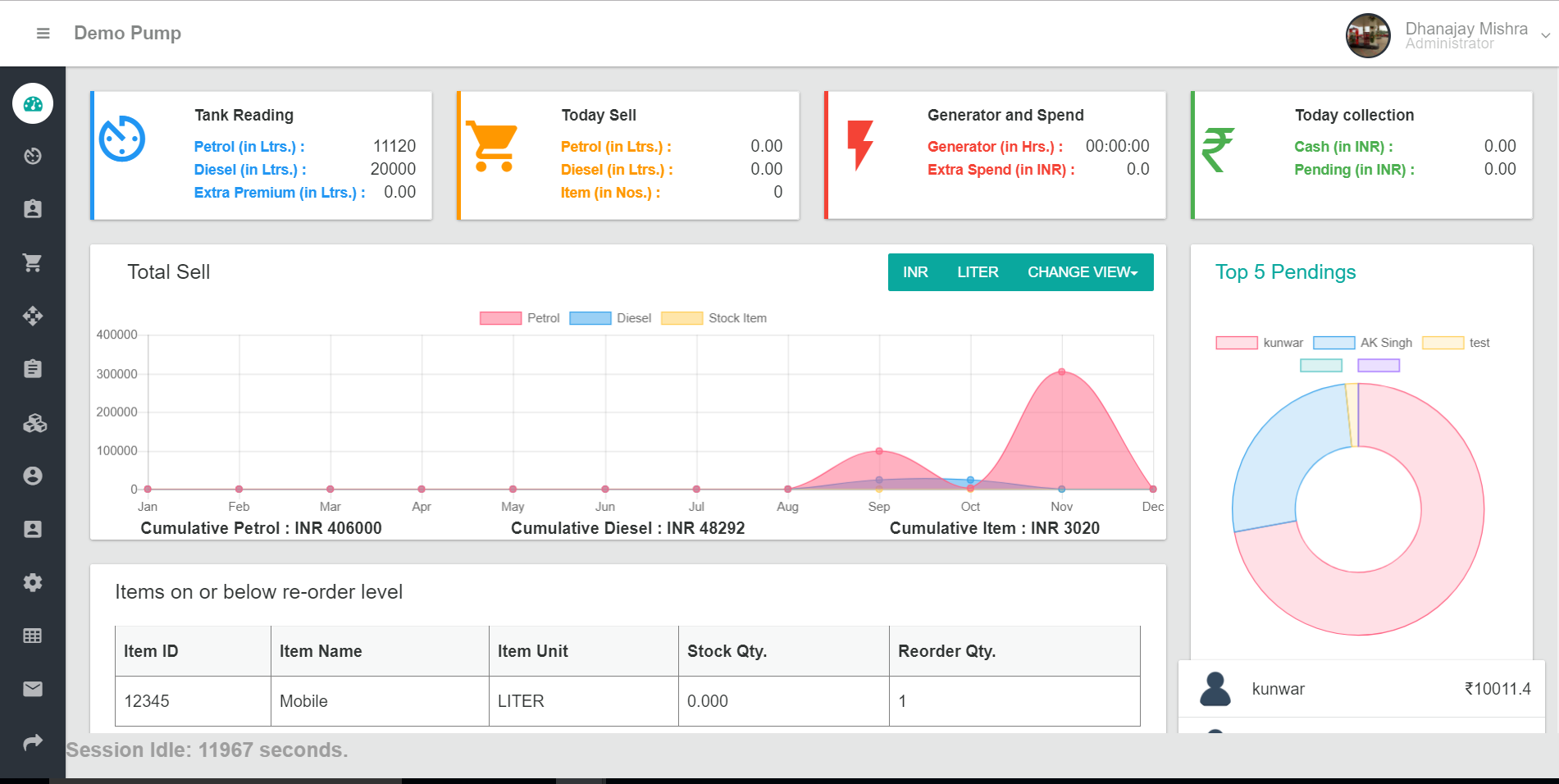The height and width of the screenshot is (784, 1559).
Task: Open the CHANGE VIEW dropdown
Action: tap(1082, 272)
